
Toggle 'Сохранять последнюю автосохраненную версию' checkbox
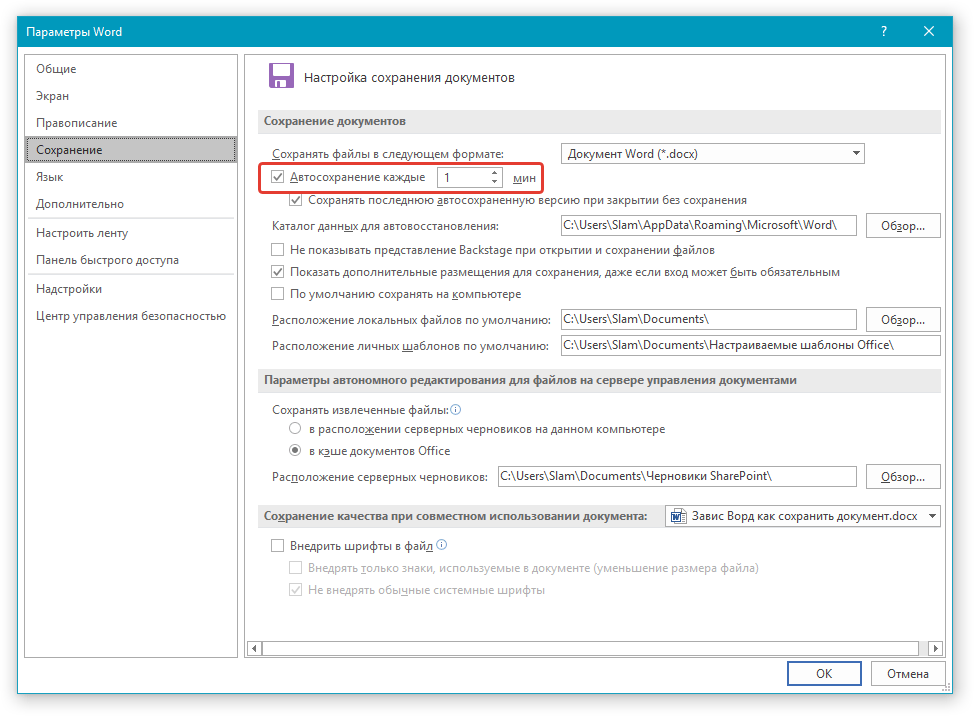296,200
